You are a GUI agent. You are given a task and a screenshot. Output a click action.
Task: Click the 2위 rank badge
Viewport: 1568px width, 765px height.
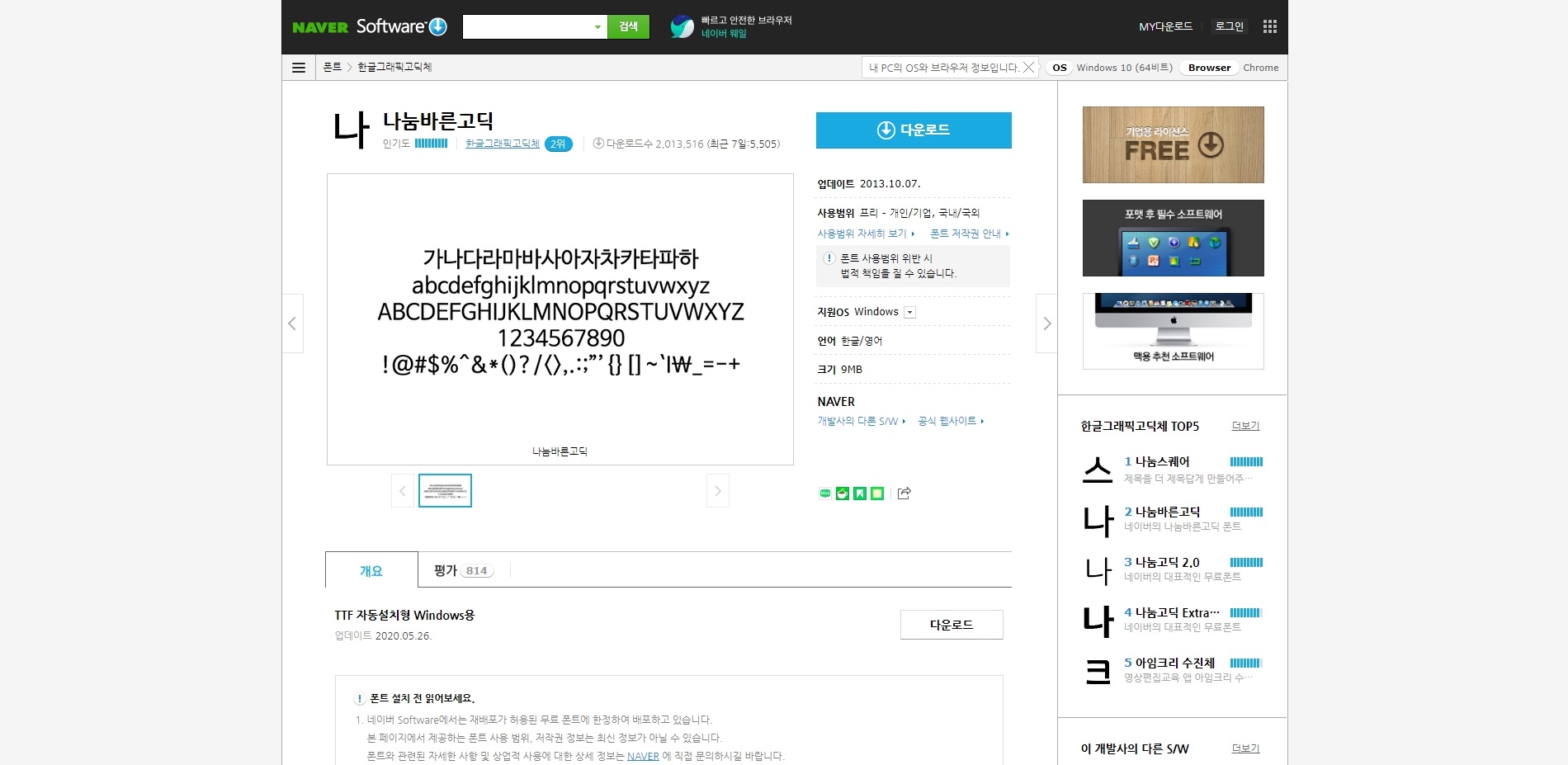click(x=559, y=144)
